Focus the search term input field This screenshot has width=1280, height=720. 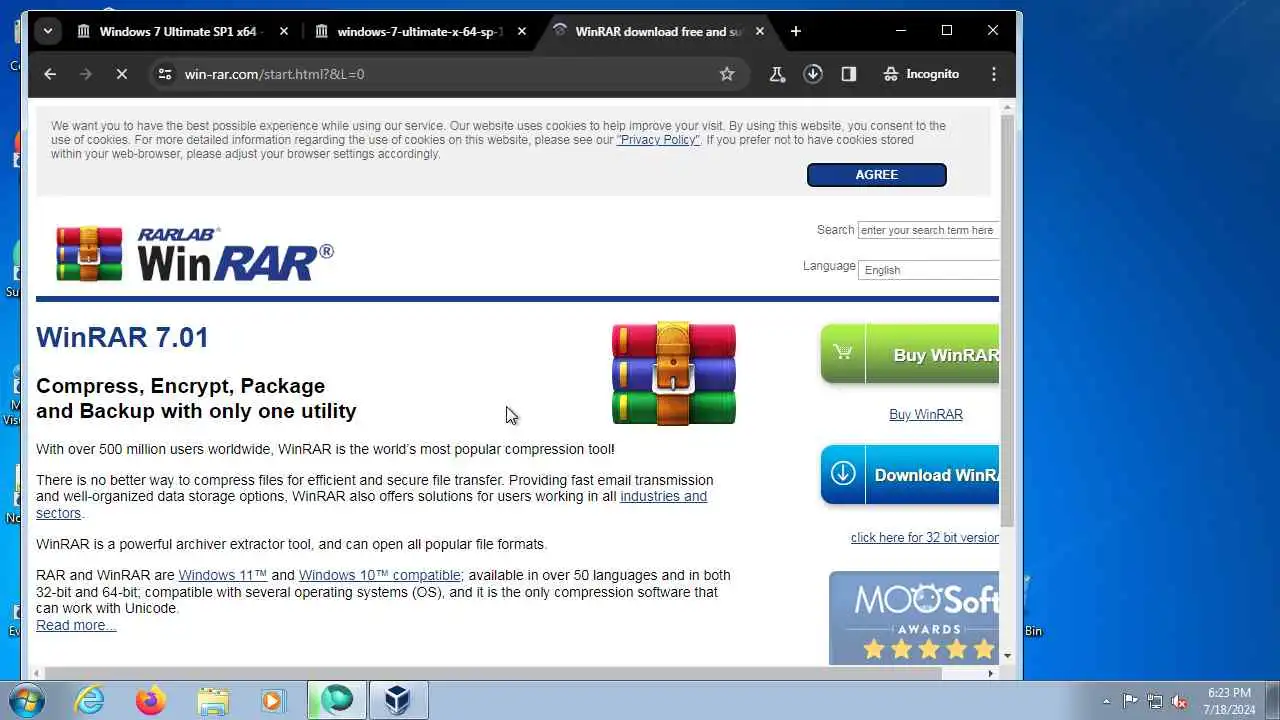pyautogui.click(x=928, y=230)
